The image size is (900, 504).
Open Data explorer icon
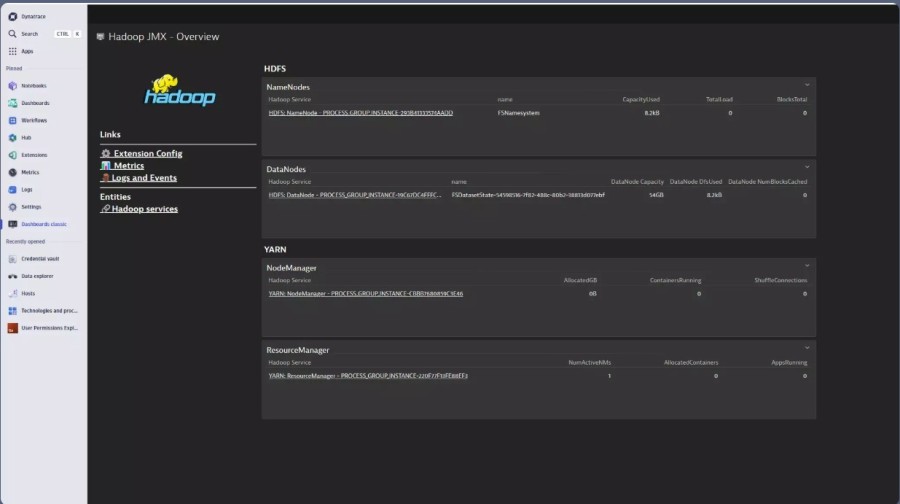[13, 276]
